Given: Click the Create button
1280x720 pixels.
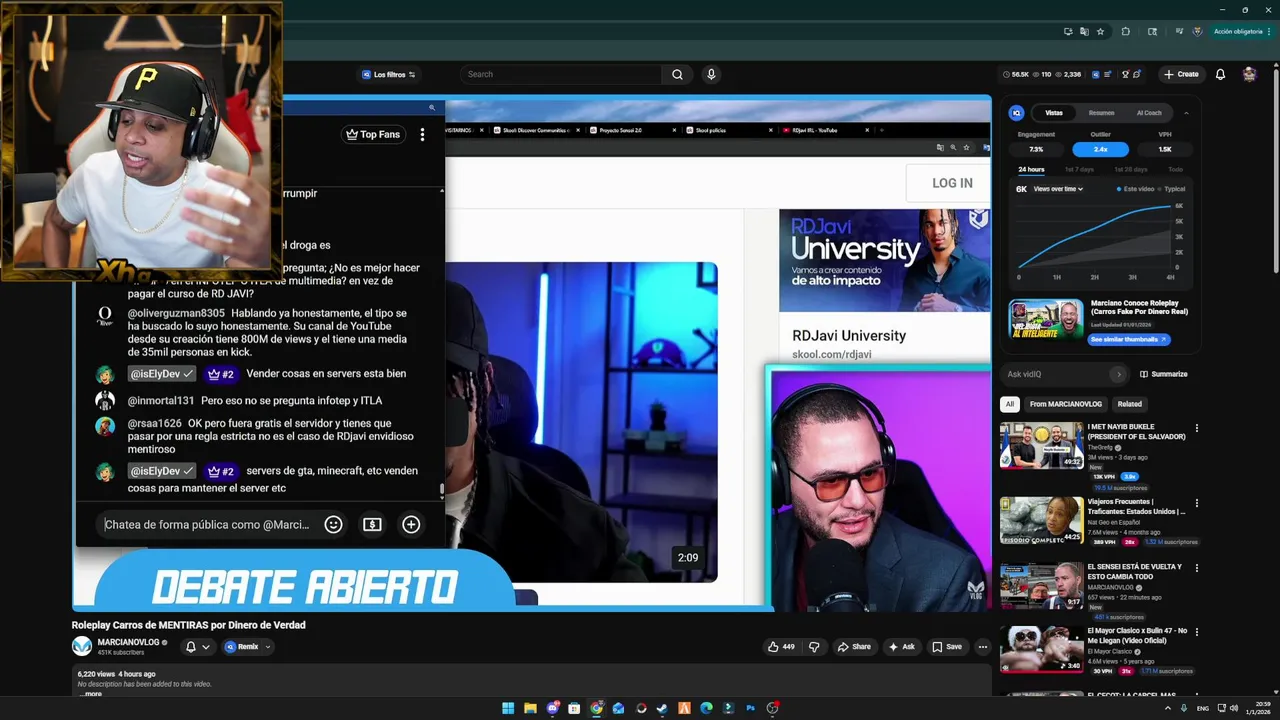Looking at the screenshot, I should click(x=1181, y=74).
